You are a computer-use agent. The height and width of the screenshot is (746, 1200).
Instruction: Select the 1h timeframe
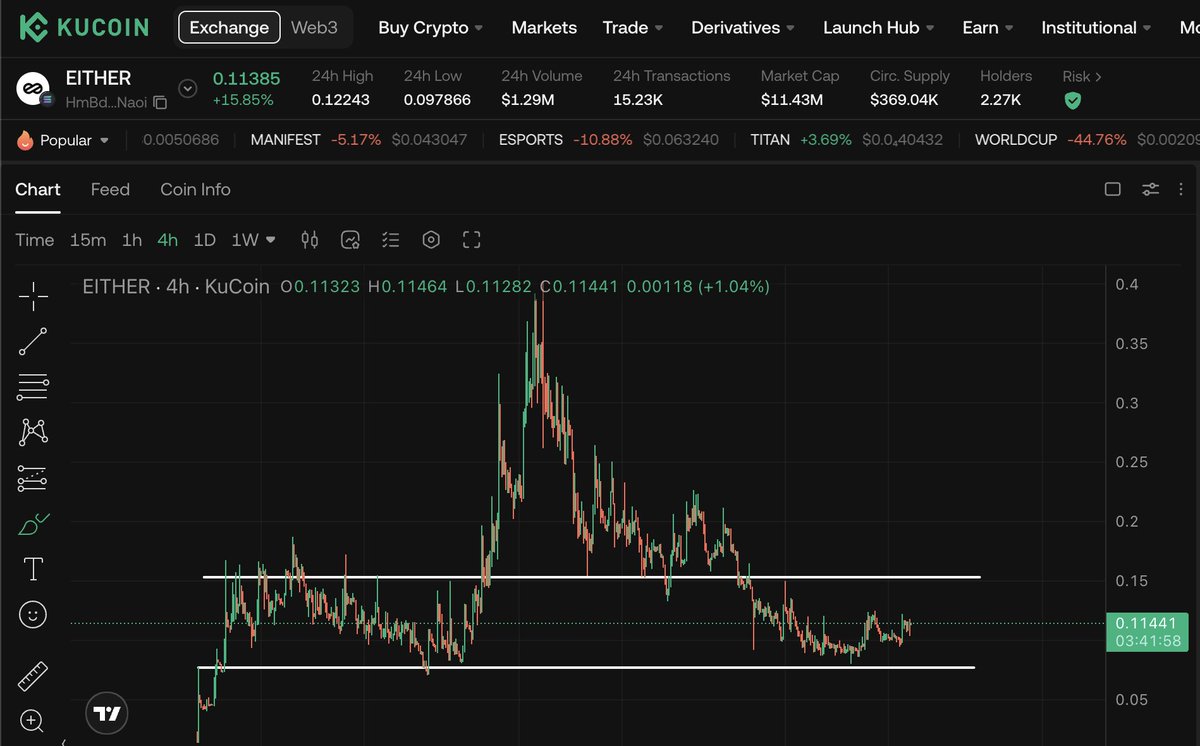(x=132, y=240)
